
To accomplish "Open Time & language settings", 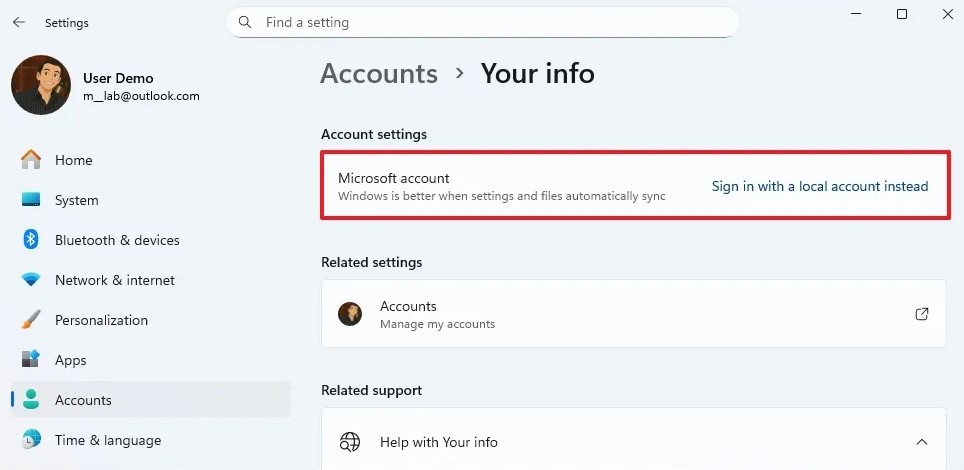I will [151, 440].
